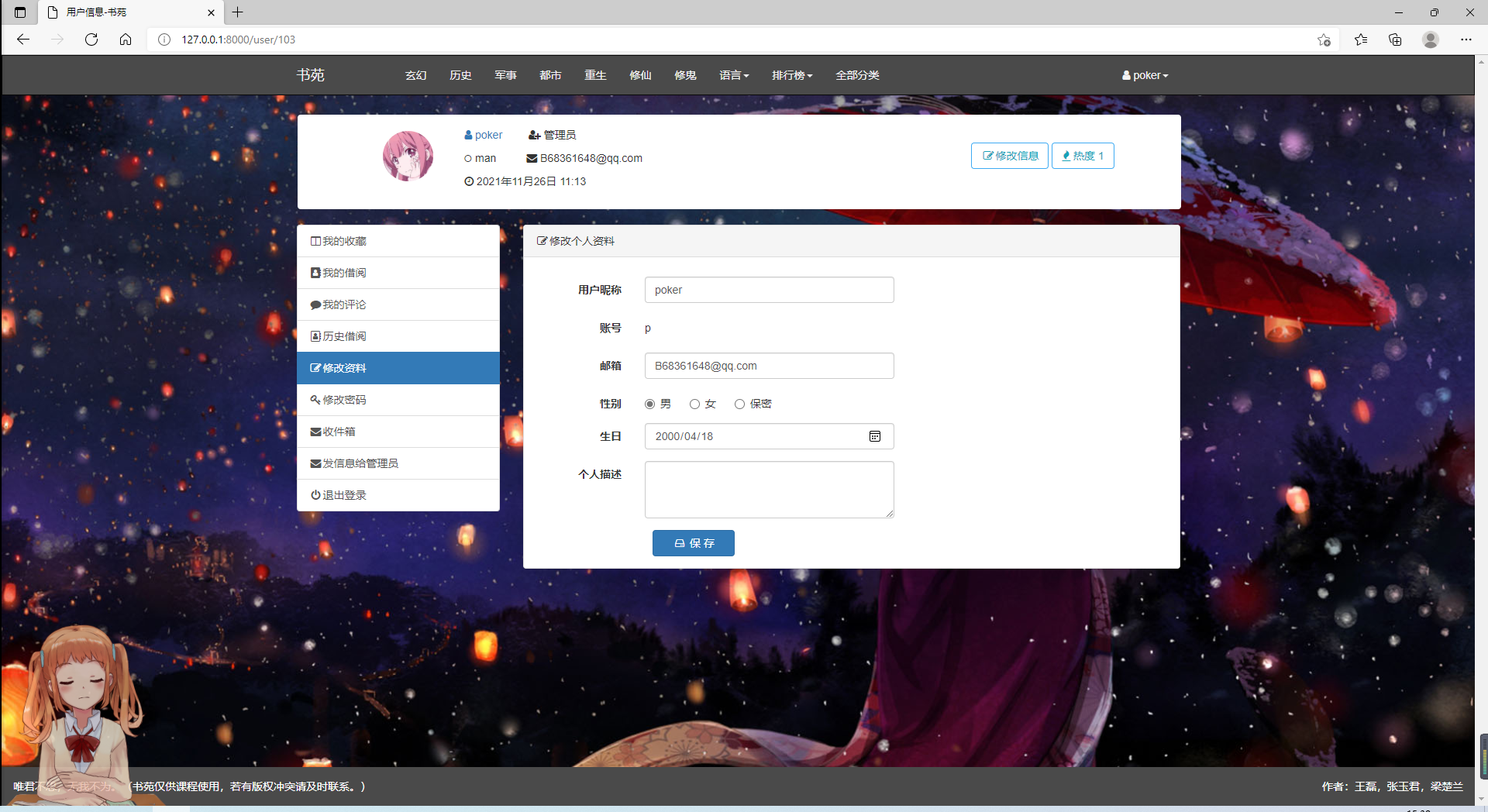The width and height of the screenshot is (1488, 812).
Task: Click the 书苑 site logo
Action: tap(310, 75)
